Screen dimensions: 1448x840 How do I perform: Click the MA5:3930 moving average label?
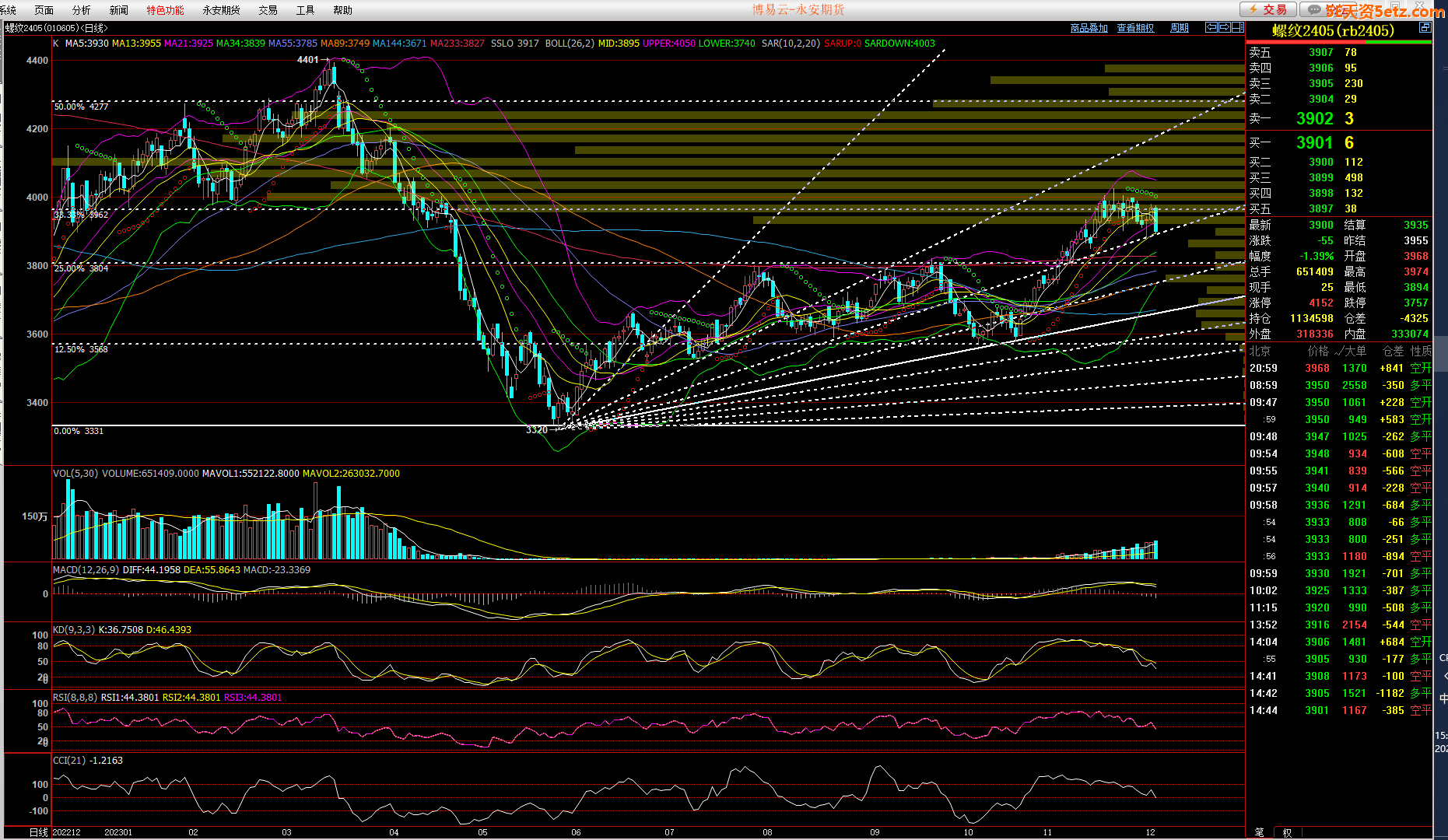[87, 44]
